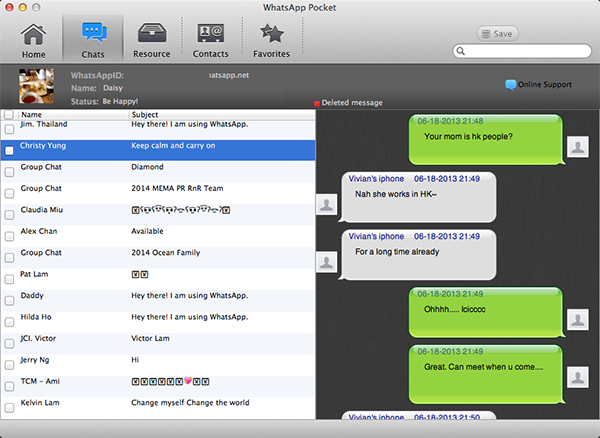This screenshot has height=438, width=600.
Task: Check the Christy Yung row checkbox
Action: pos(9,151)
